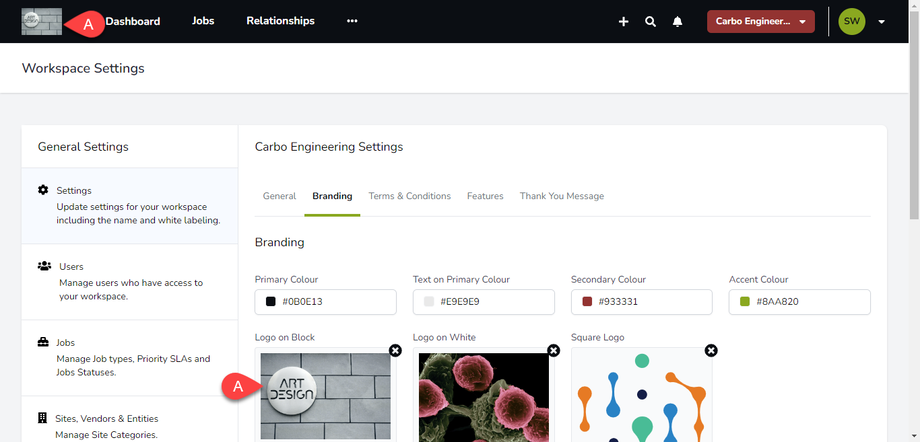920x442 pixels.
Task: Remove the Square Logo image
Action: pos(711,351)
